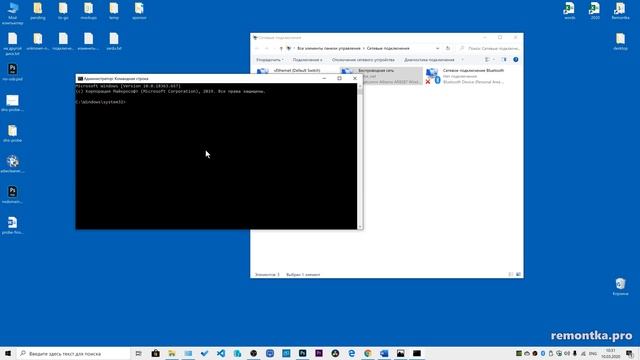Viewport: 640px width, 360px height.
Task: Select the This PC desktop icon
Action: [13, 13]
